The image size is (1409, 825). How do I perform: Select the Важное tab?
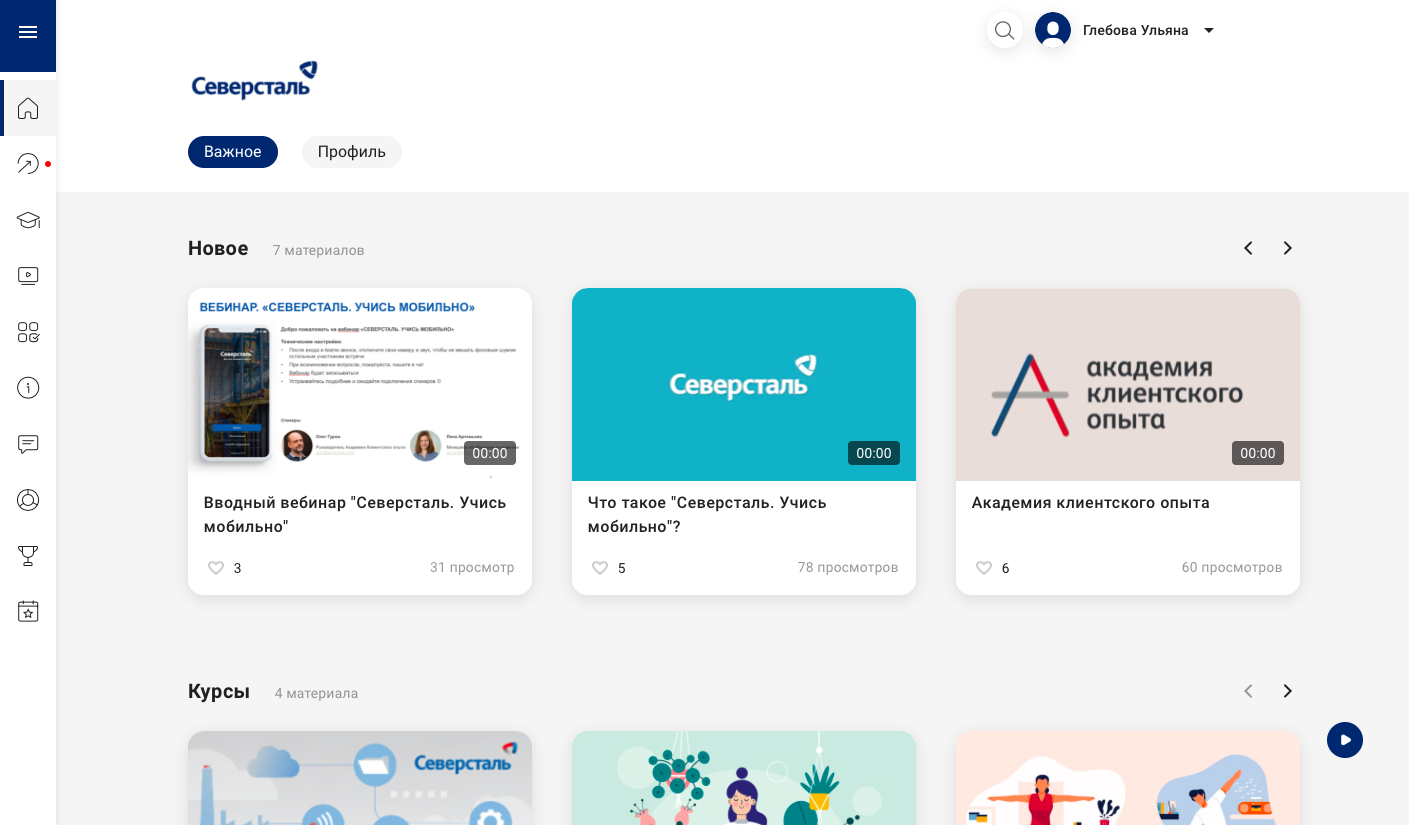[x=233, y=152]
